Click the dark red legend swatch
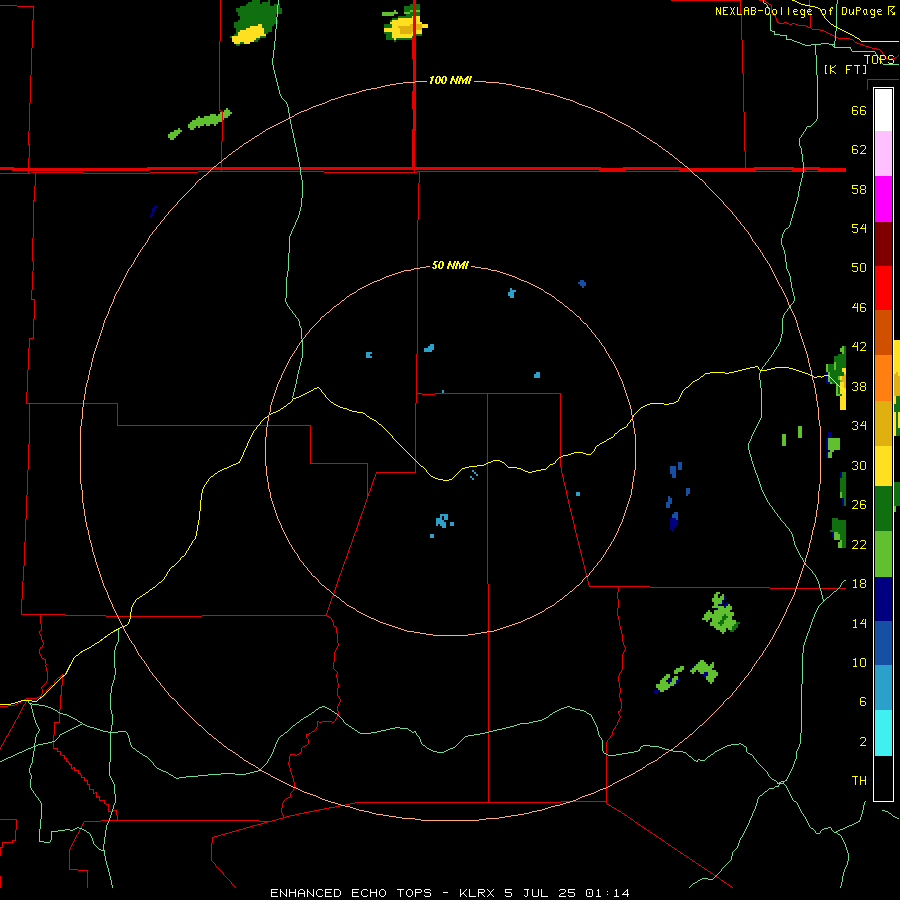 883,243
